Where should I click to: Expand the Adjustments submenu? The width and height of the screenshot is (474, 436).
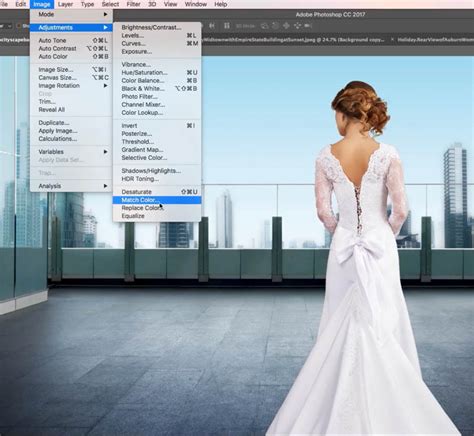coord(71,27)
